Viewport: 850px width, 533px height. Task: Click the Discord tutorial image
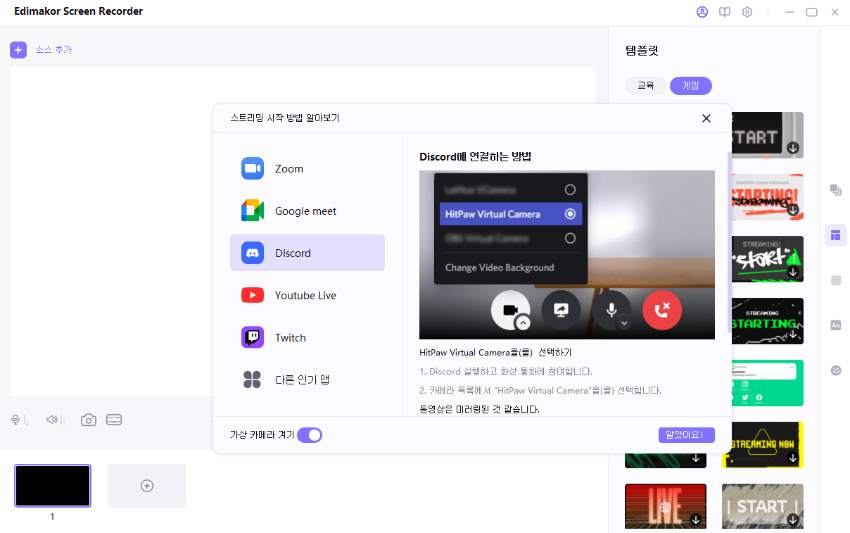[x=566, y=255]
